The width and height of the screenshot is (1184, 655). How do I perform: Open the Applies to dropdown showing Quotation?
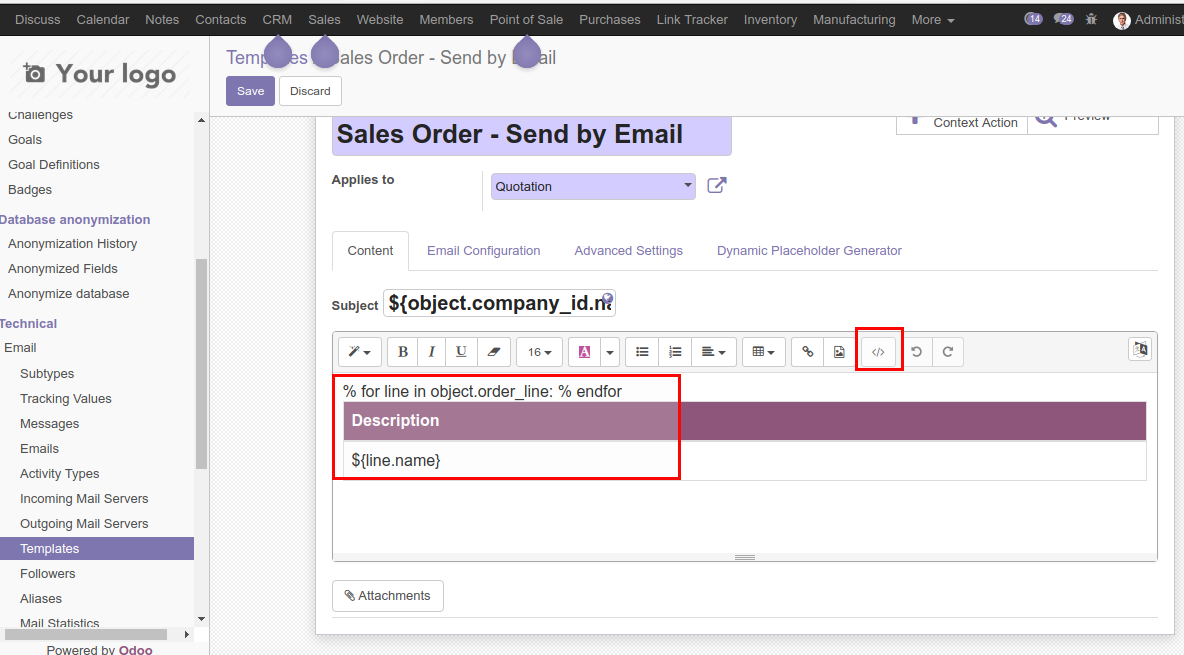coord(592,185)
